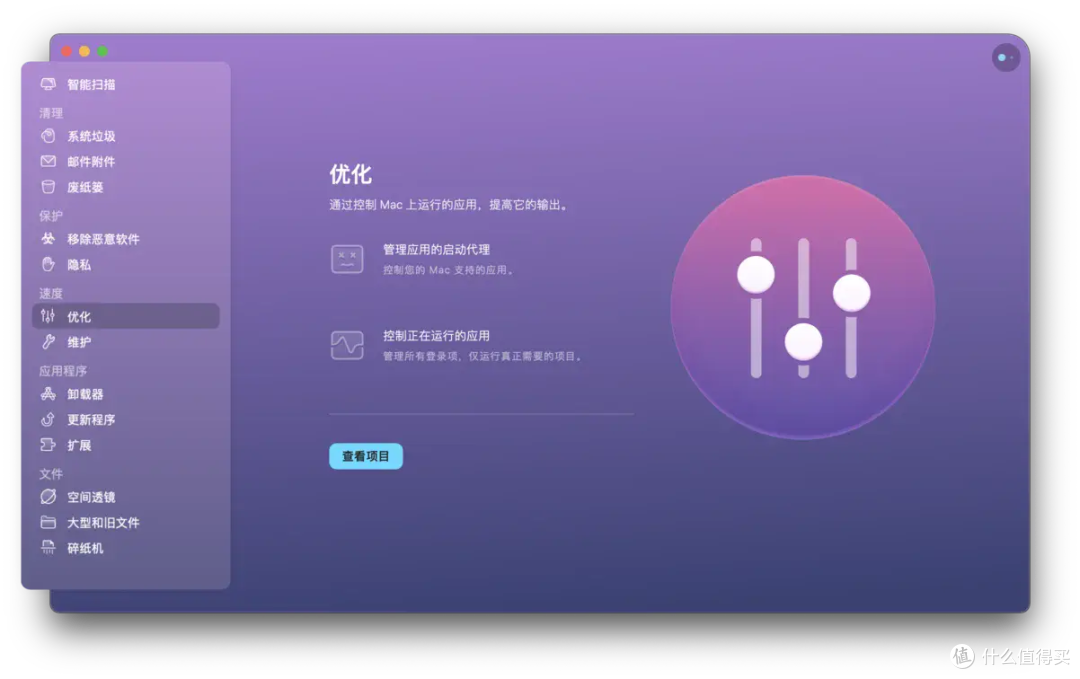Image resolution: width=1080 pixels, height=679 pixels.
Task: Click the 查看项目 button
Action: pyautogui.click(x=366, y=456)
